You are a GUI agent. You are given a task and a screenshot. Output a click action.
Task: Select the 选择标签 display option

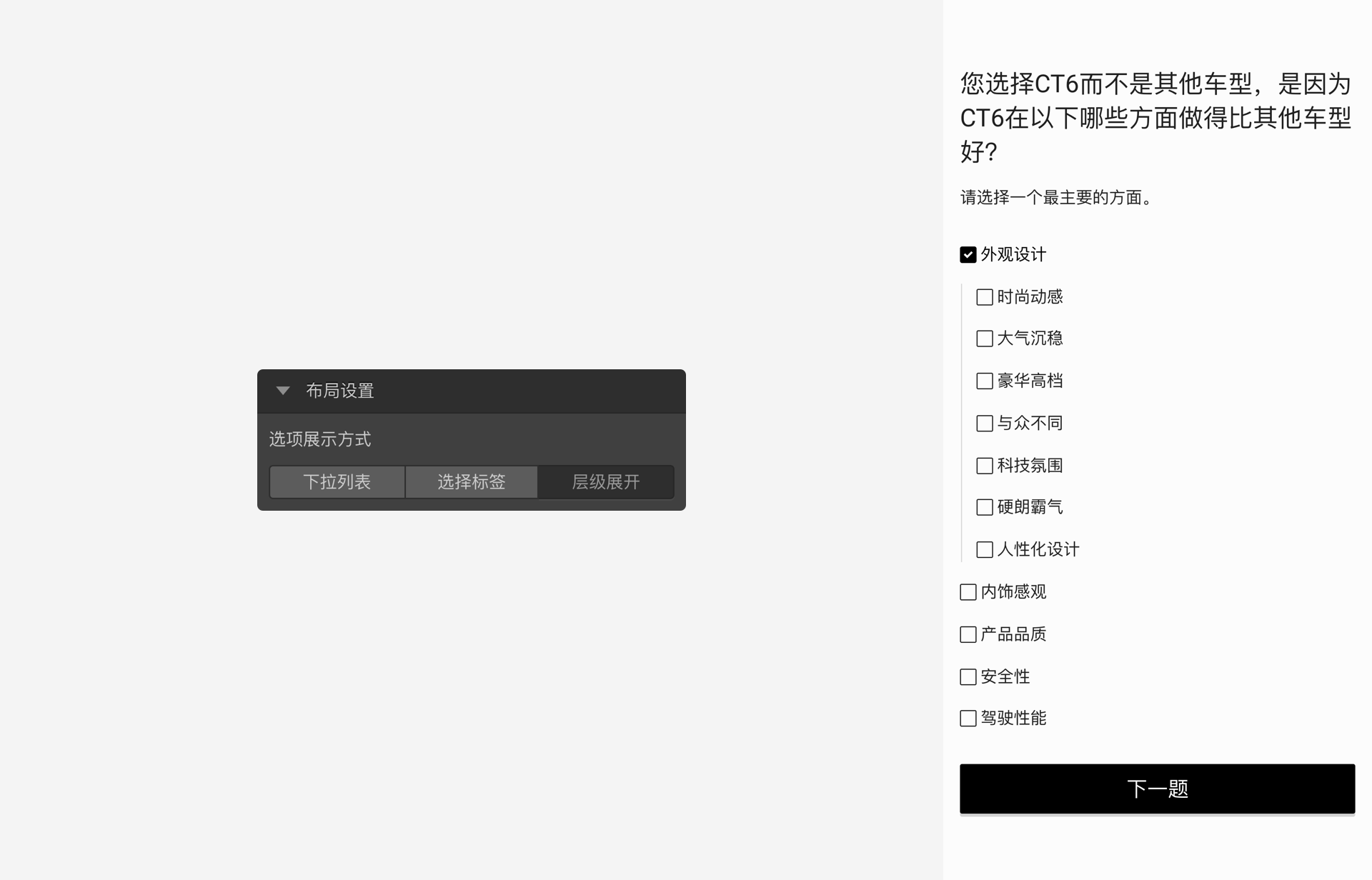[x=472, y=482]
